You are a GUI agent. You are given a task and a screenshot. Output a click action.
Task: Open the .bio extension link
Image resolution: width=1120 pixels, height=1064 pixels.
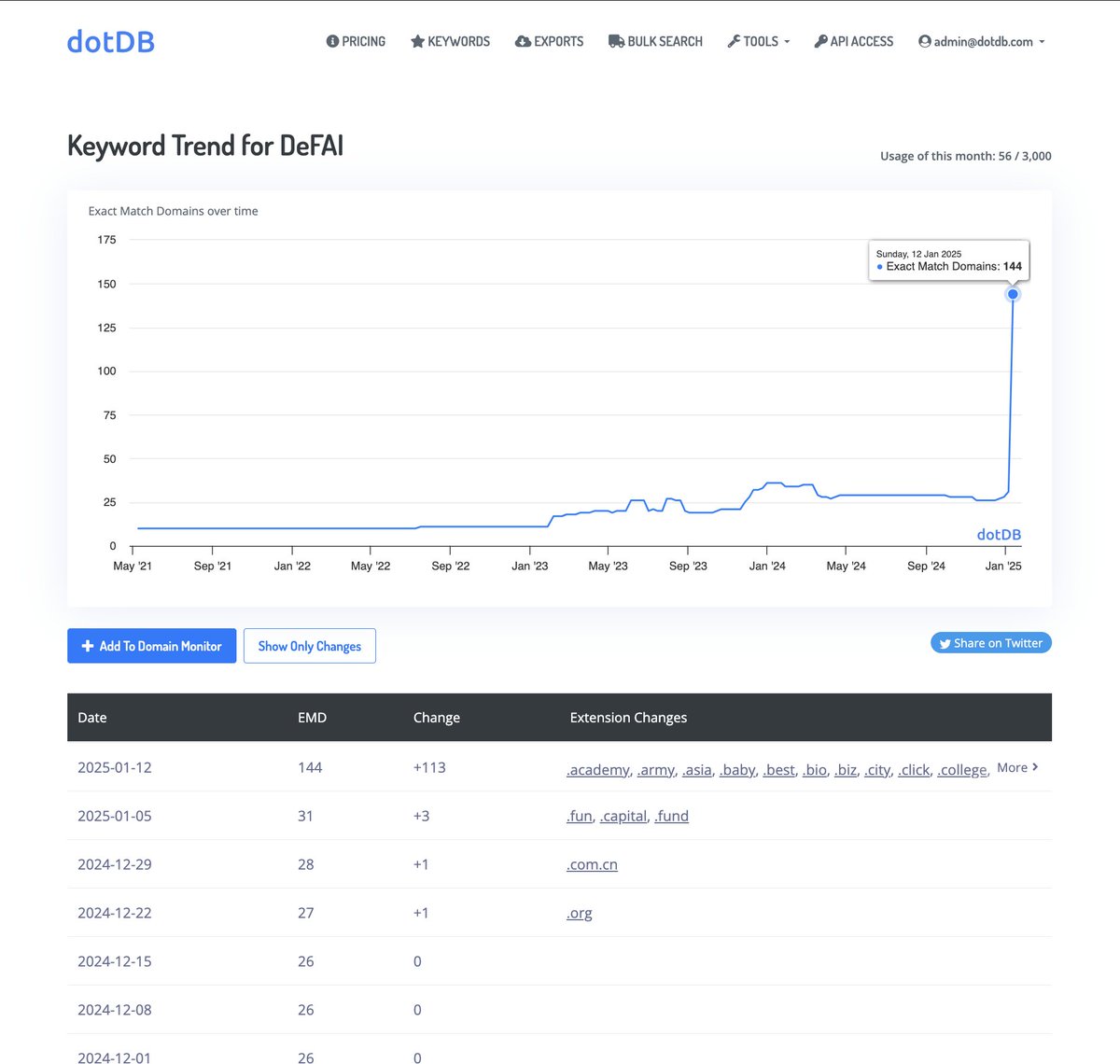815,769
